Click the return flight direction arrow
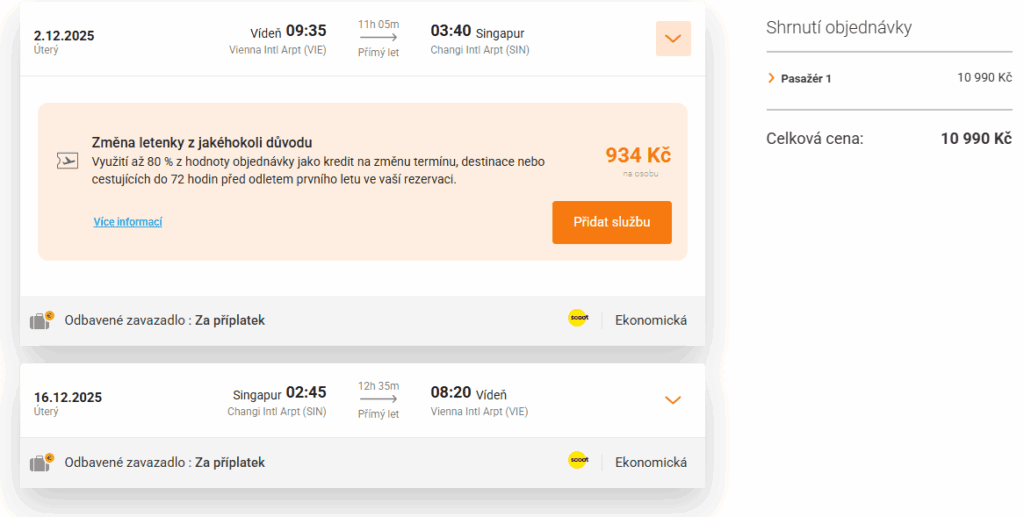 coord(378,399)
